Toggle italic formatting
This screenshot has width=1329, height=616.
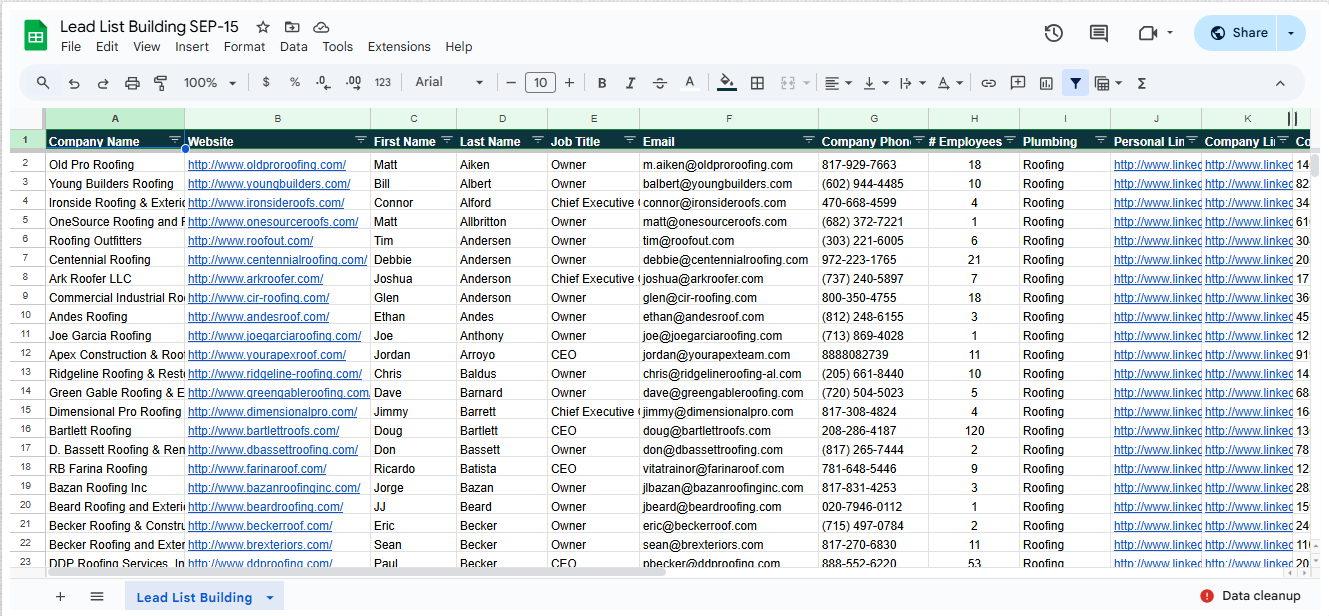click(630, 83)
